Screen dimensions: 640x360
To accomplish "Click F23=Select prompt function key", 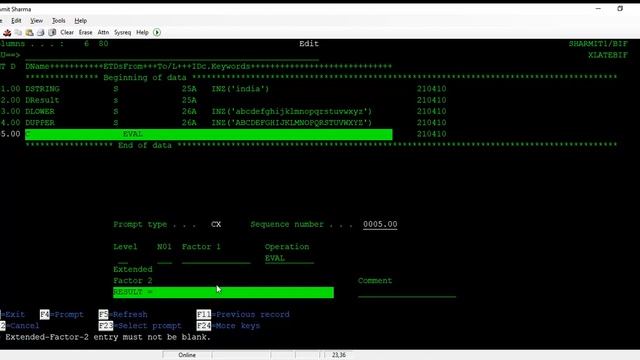I will pyautogui.click(x=140, y=326).
